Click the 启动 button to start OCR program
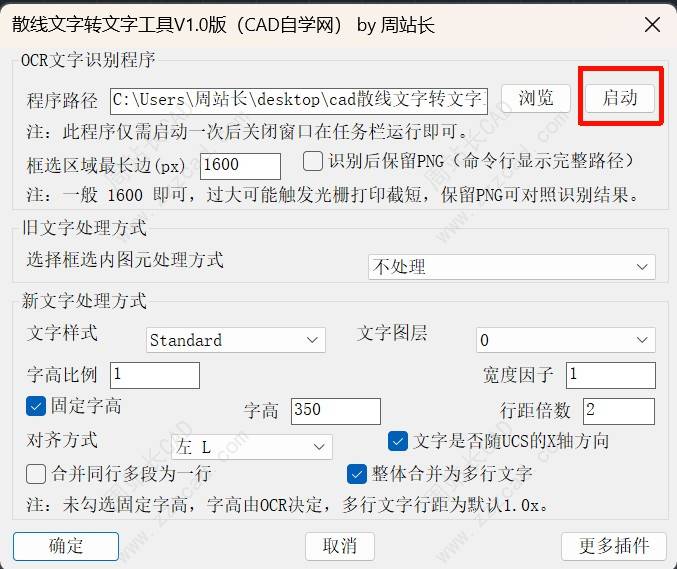The height and width of the screenshot is (569, 677). tap(620, 98)
